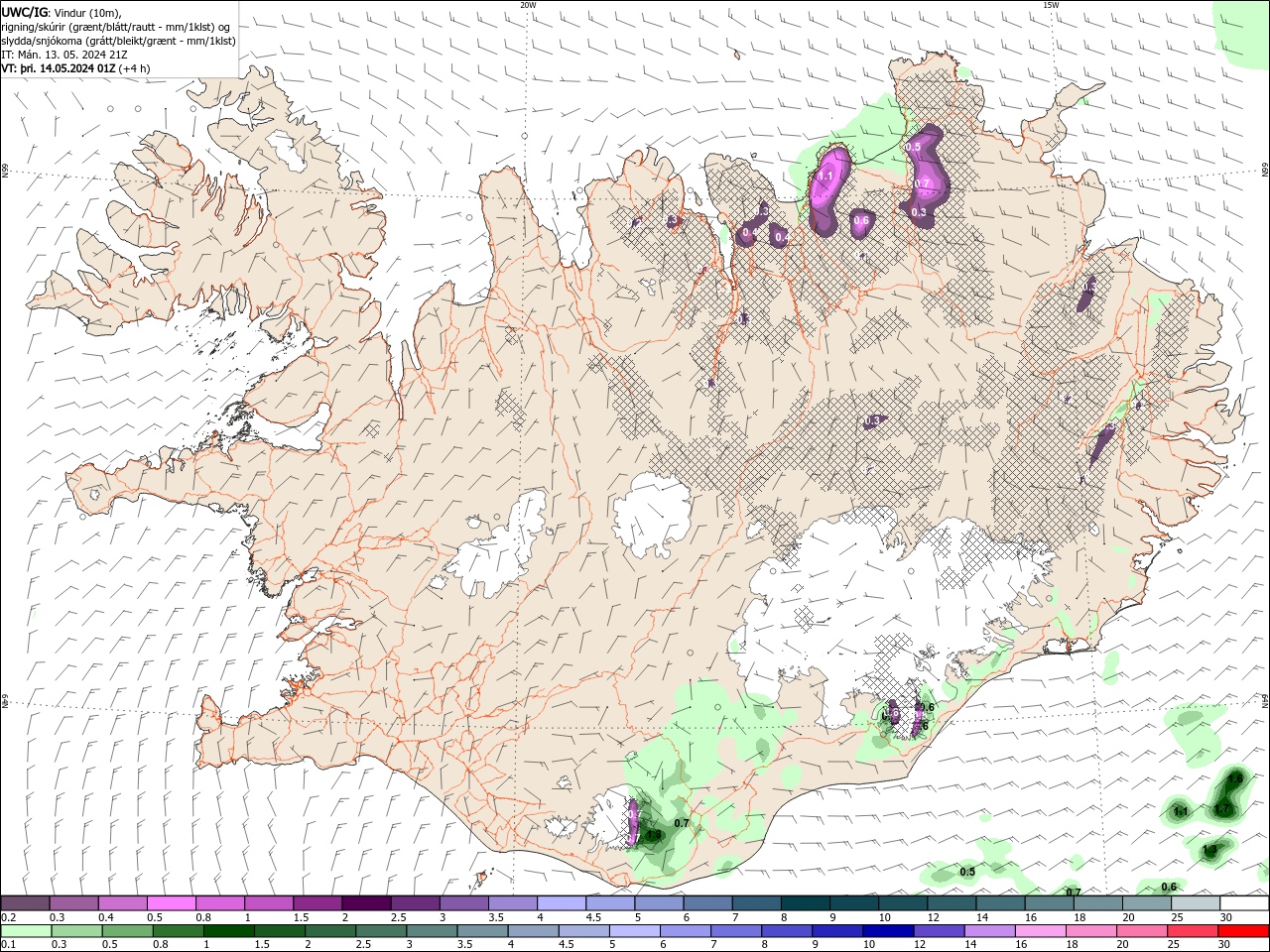
Task: Click the white 0.5 value atop the northern purple patch
Action: (x=913, y=147)
